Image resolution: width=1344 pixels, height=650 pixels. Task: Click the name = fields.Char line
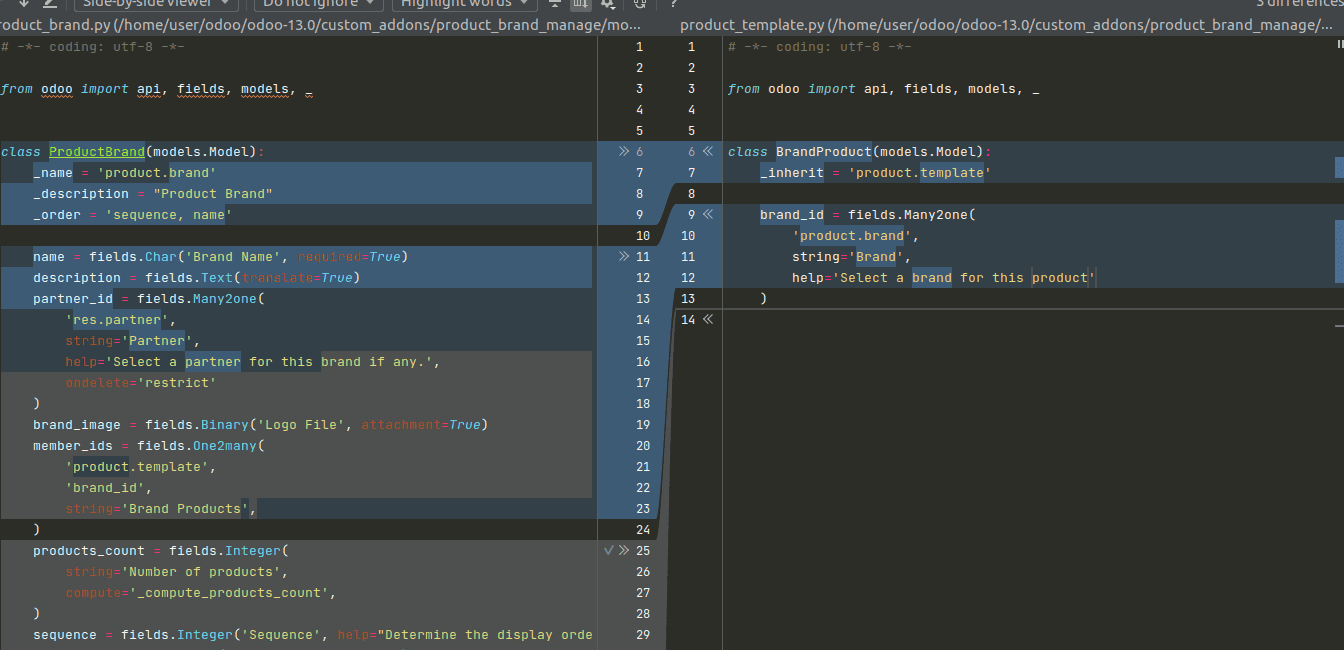point(221,257)
